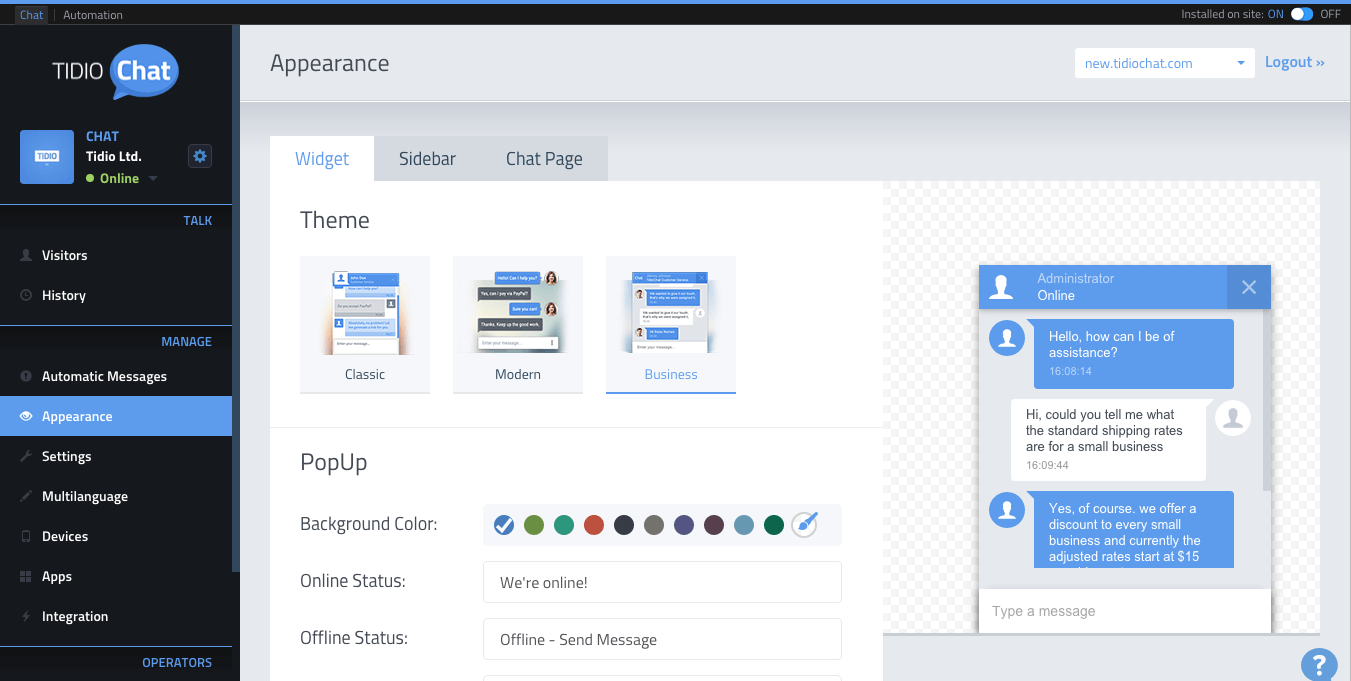Select the Automation tab in top bar

(93, 15)
